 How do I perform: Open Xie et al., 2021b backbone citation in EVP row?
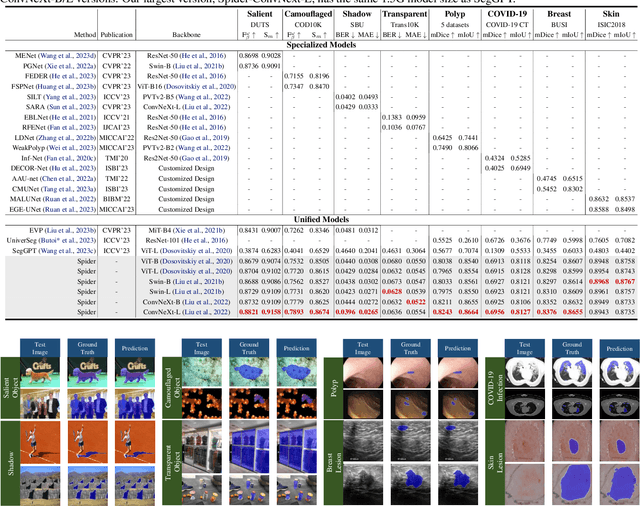[198, 231]
